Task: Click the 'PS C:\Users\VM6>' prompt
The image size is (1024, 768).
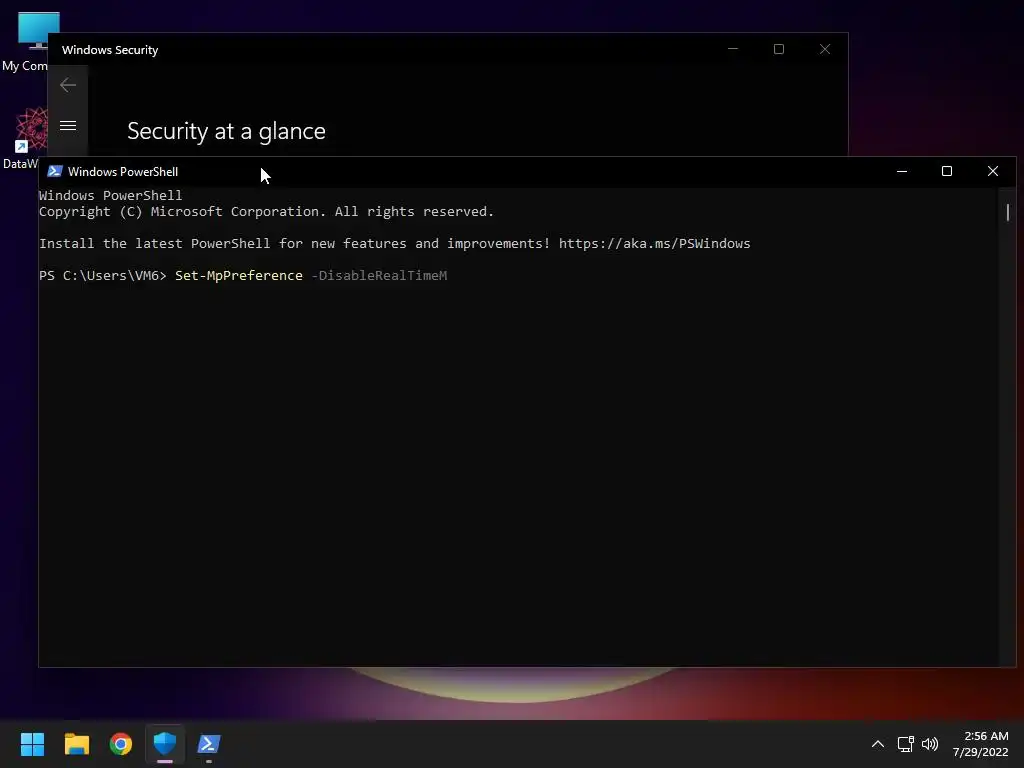Action: tap(103, 276)
